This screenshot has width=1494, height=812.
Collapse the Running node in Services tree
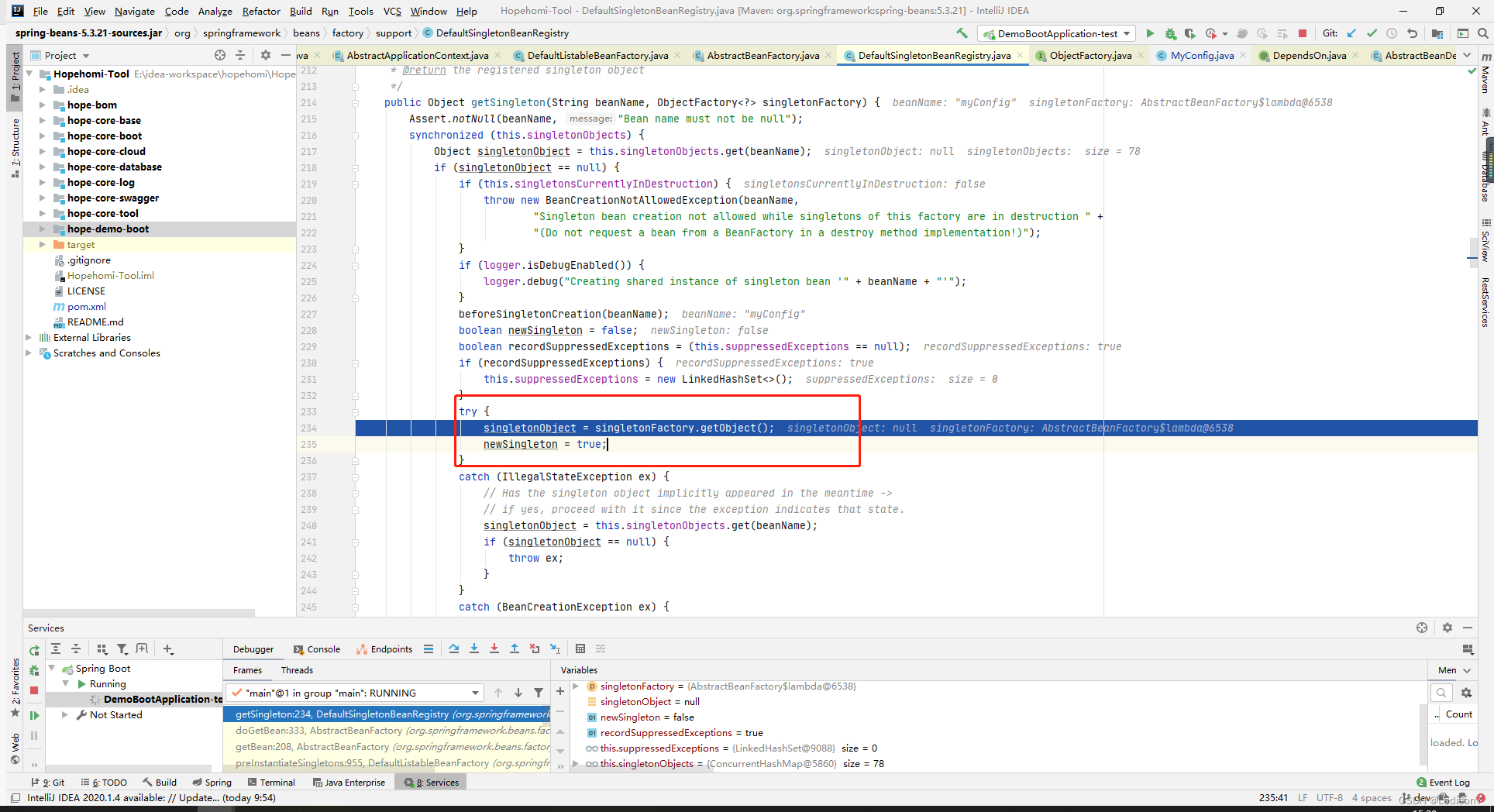pos(66,683)
